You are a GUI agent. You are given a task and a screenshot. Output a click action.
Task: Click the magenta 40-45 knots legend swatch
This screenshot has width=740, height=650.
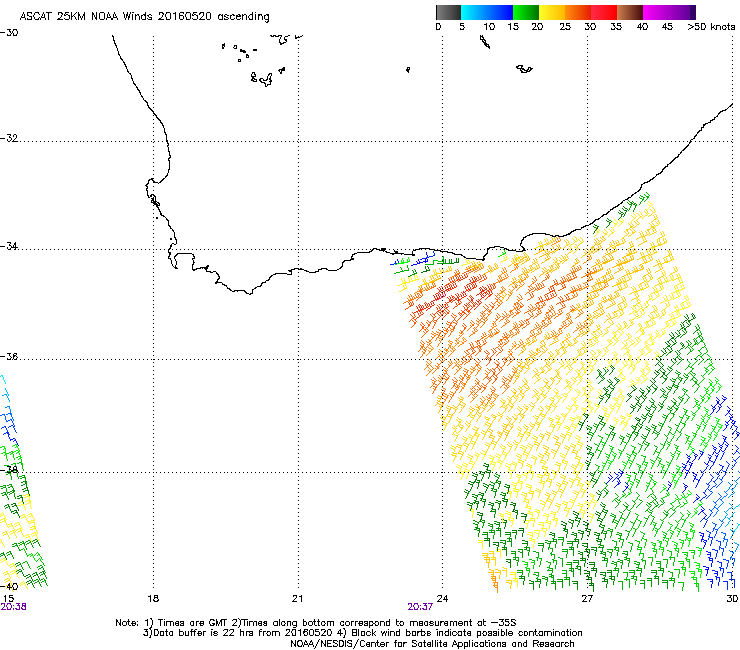pos(656,12)
